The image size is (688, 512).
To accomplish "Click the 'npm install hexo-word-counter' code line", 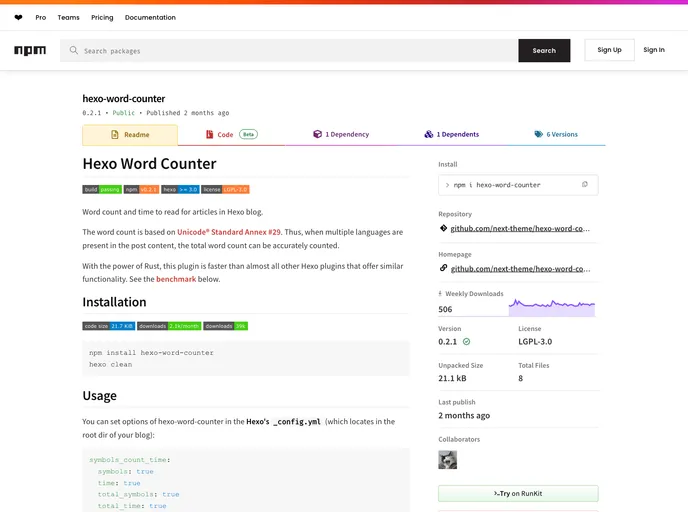I will 151,353.
